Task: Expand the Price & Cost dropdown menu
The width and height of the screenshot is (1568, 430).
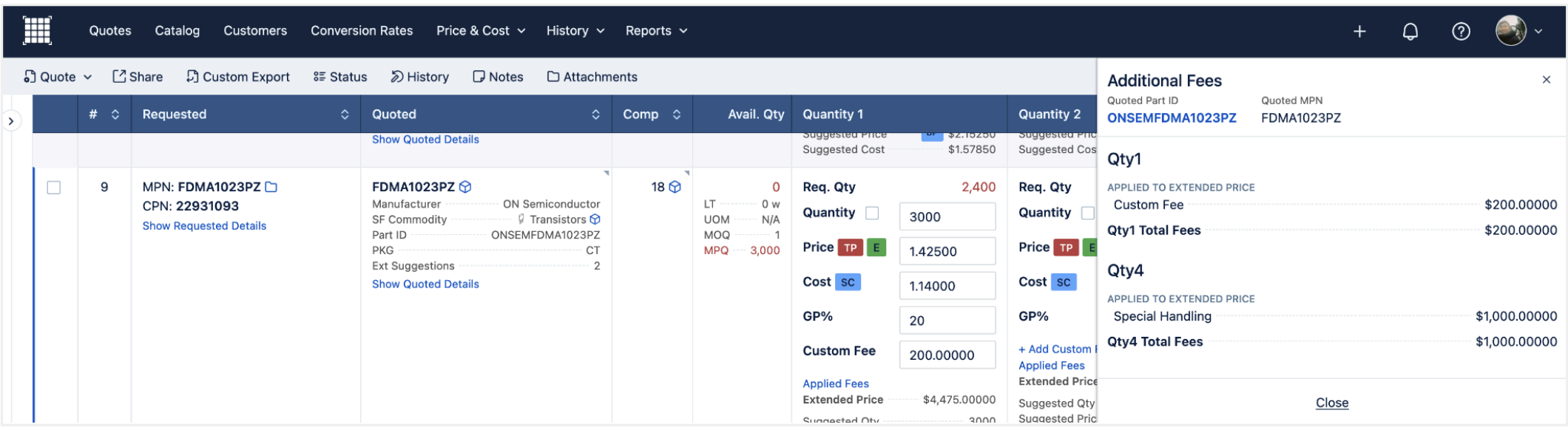Action: click(x=481, y=31)
